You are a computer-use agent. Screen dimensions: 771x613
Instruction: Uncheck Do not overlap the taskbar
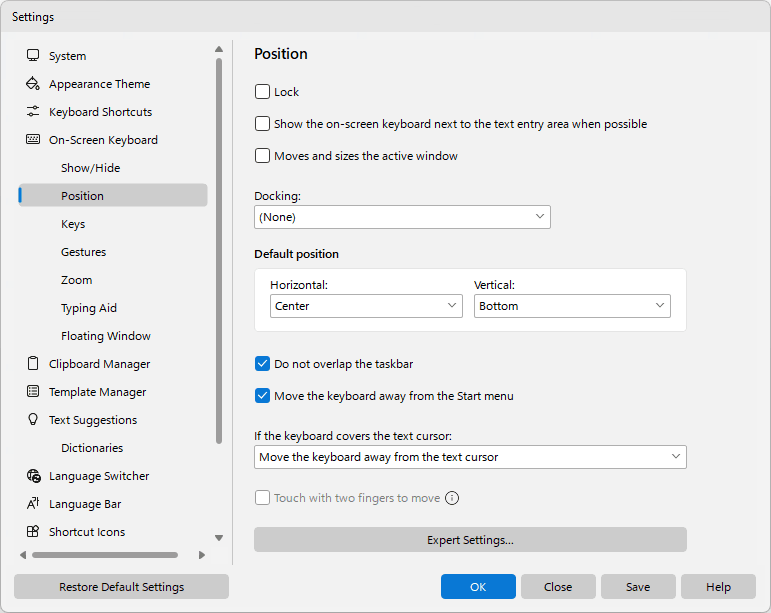tap(263, 364)
